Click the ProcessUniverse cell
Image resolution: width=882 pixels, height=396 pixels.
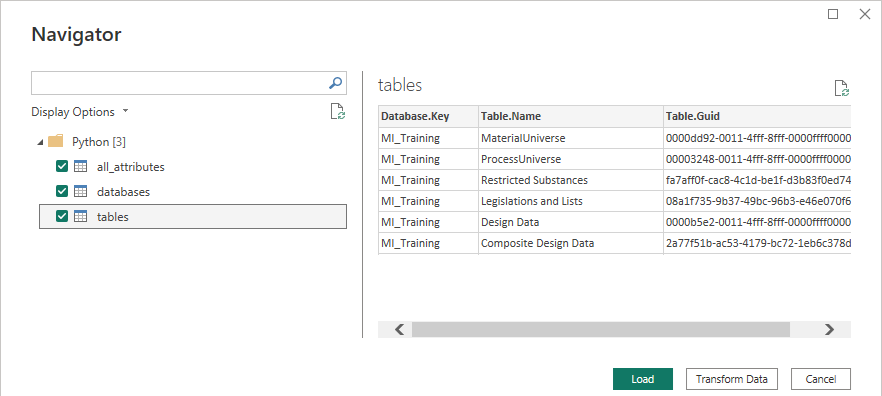coord(571,159)
